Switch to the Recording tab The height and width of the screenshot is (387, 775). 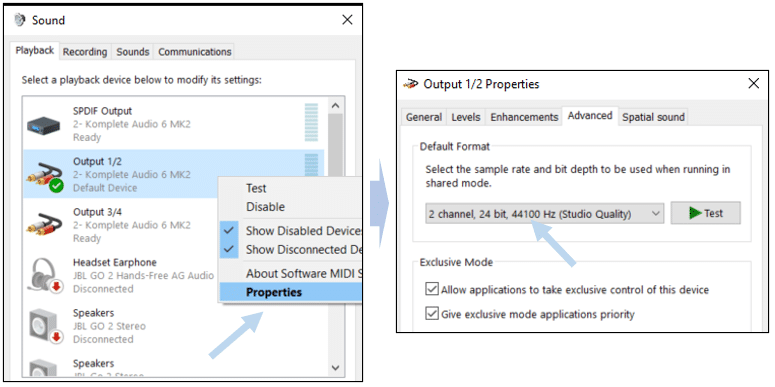pos(85,51)
